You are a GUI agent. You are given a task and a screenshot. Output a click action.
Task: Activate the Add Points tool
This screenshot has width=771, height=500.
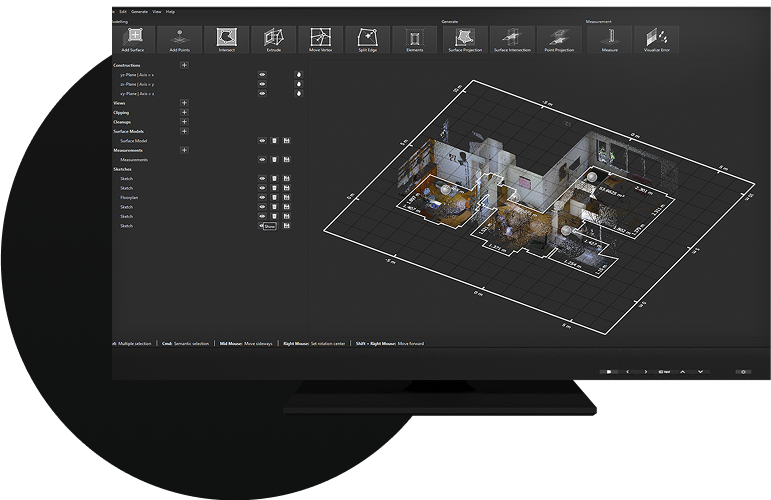point(179,40)
